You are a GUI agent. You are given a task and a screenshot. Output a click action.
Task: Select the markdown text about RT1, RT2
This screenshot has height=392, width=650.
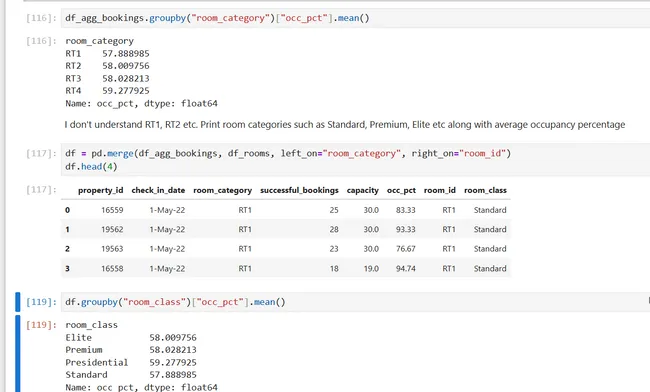344,125
